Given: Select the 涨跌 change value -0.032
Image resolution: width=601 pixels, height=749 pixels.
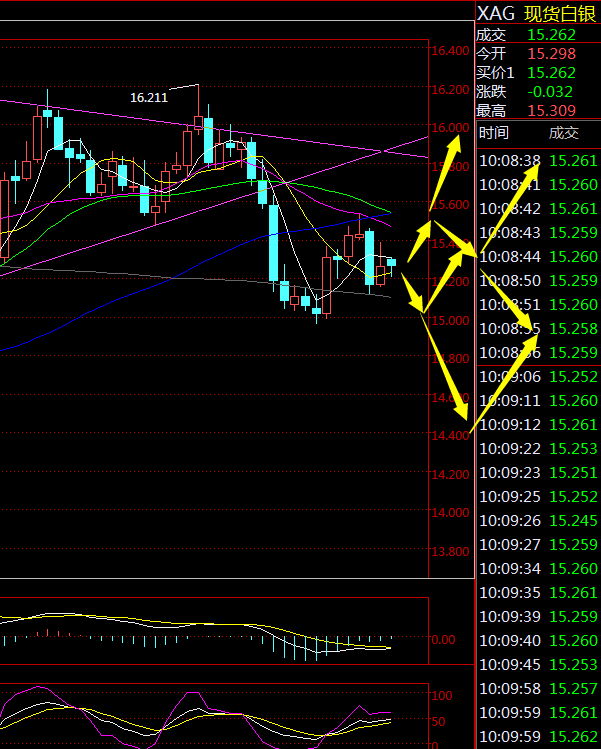Looking at the screenshot, I should point(550,91).
